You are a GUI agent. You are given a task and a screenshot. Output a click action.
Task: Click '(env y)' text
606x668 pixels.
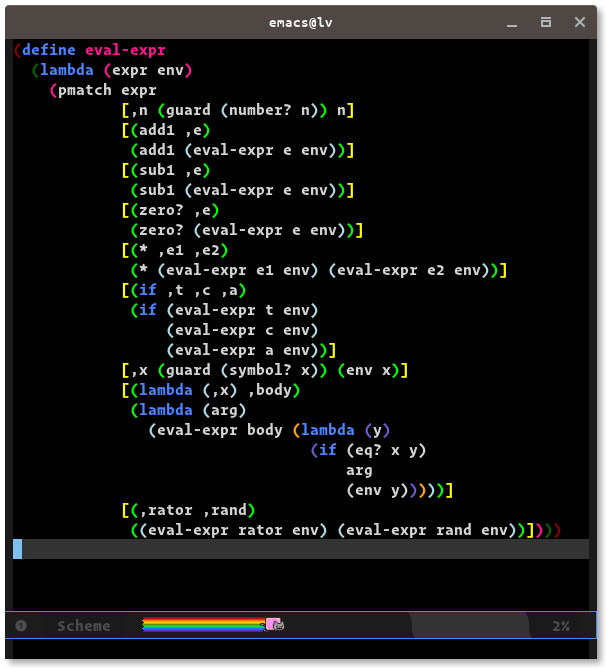pyautogui.click(x=377, y=490)
